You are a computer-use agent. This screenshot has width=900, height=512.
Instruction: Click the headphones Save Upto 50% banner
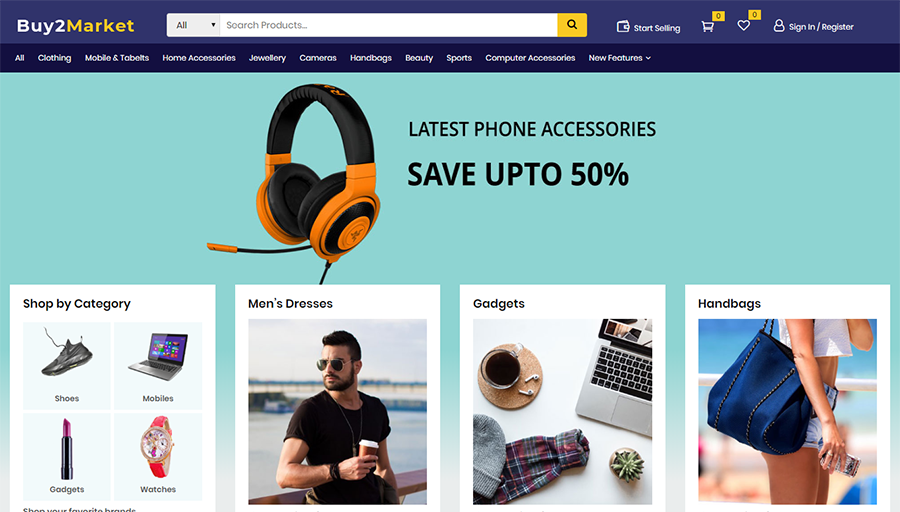[x=450, y=178]
